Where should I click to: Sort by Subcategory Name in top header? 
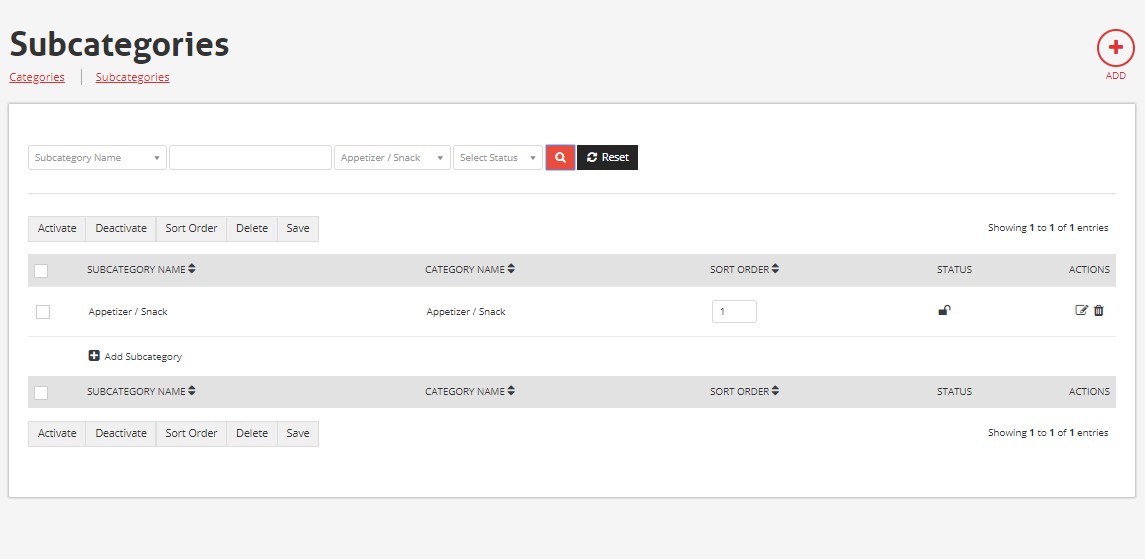click(x=141, y=269)
